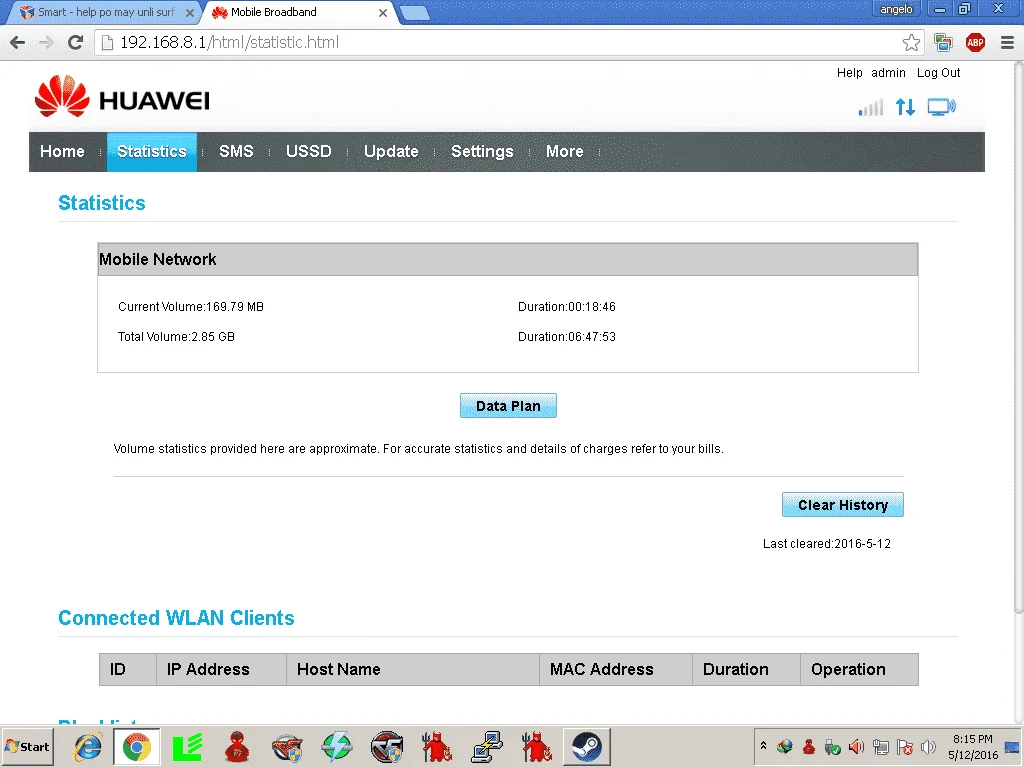Viewport: 1024px width, 768px height.
Task: Click the MAC Address column header
Action: (616, 669)
